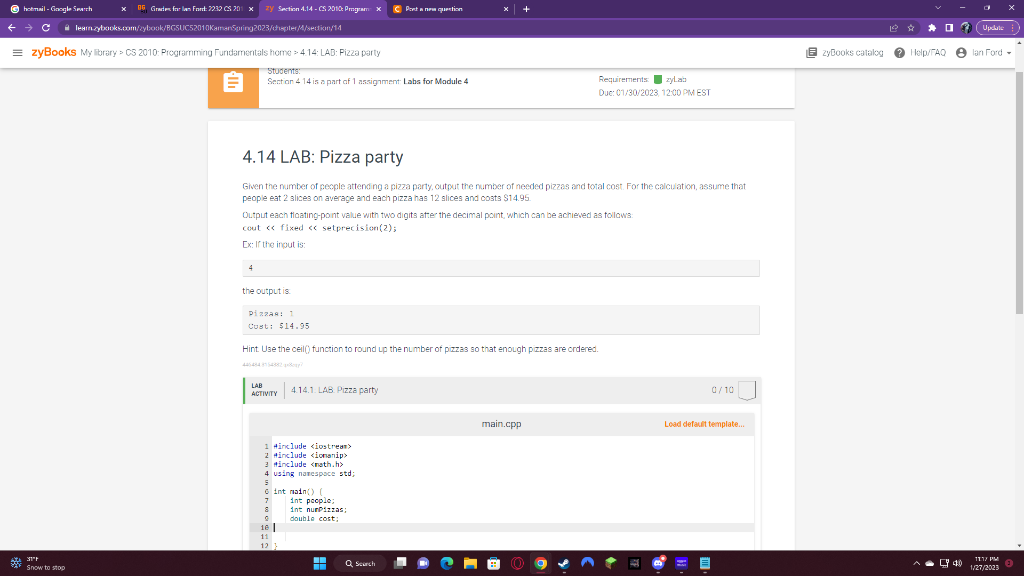Toggle the browser side panel

pos(949,28)
